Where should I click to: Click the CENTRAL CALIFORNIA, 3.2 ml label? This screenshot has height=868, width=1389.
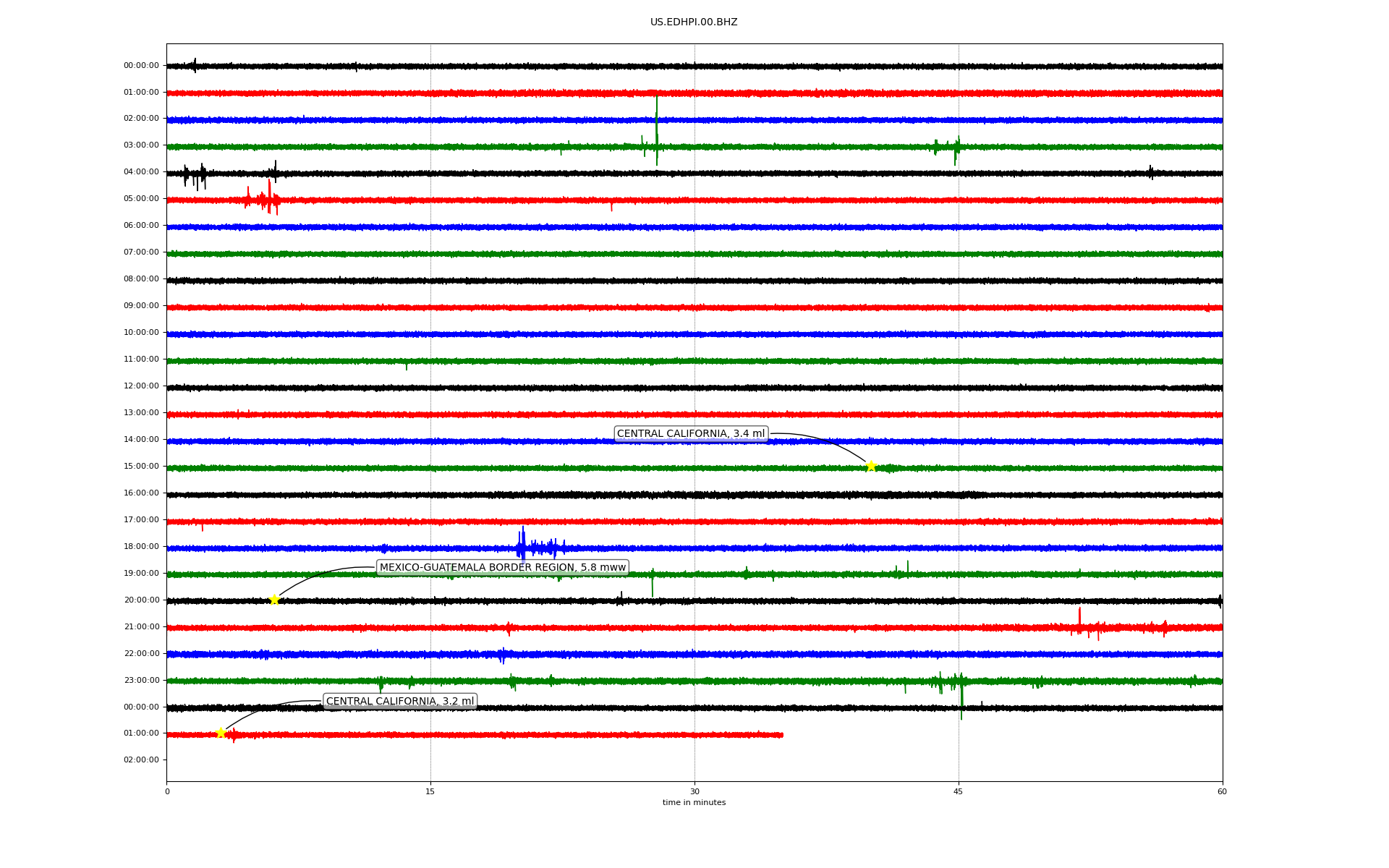tap(400, 701)
